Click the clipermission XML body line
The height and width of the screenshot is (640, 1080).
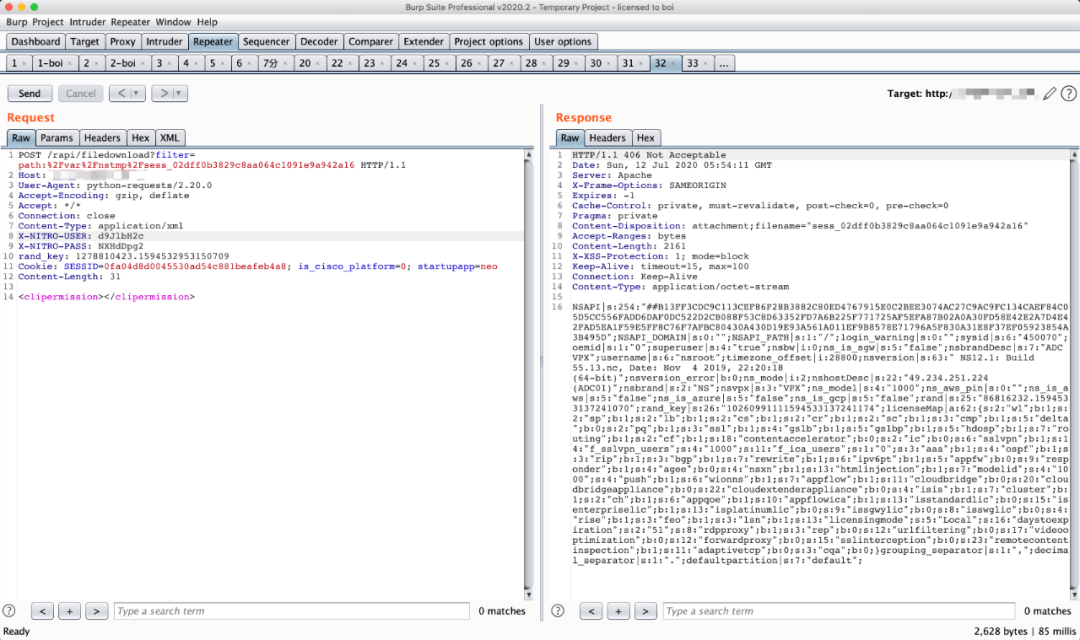(x=107, y=296)
